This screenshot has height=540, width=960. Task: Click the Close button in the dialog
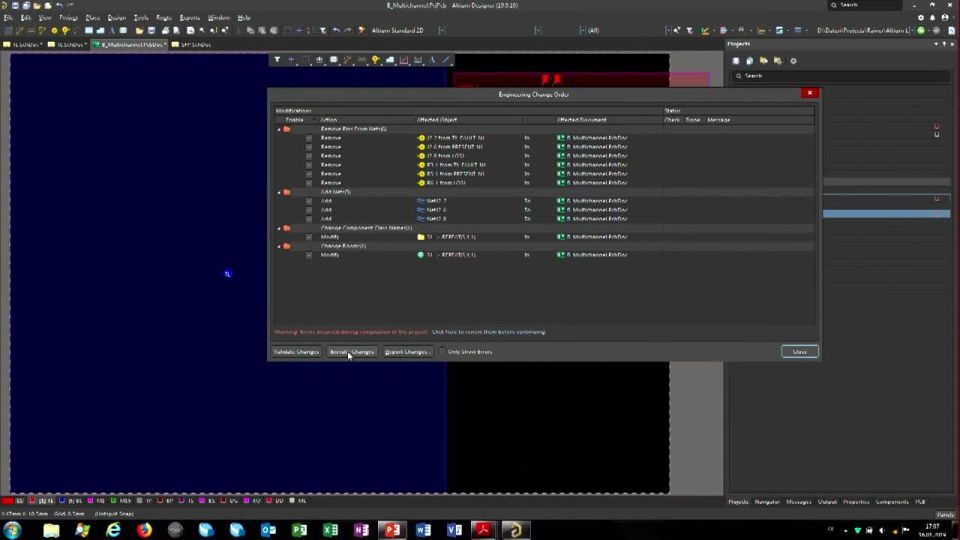(x=800, y=352)
